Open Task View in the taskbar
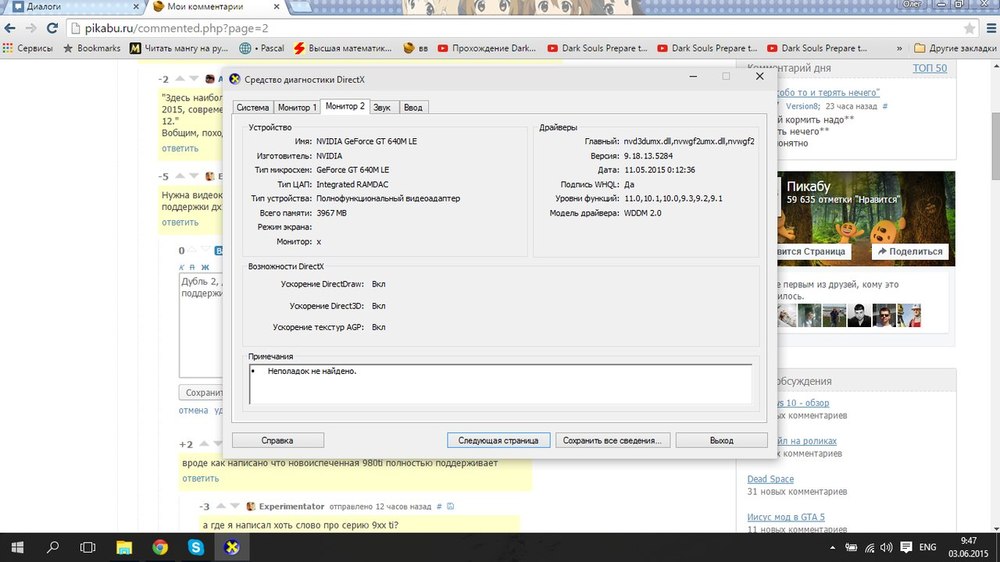Viewport: 1000px width, 562px height. tap(88, 547)
